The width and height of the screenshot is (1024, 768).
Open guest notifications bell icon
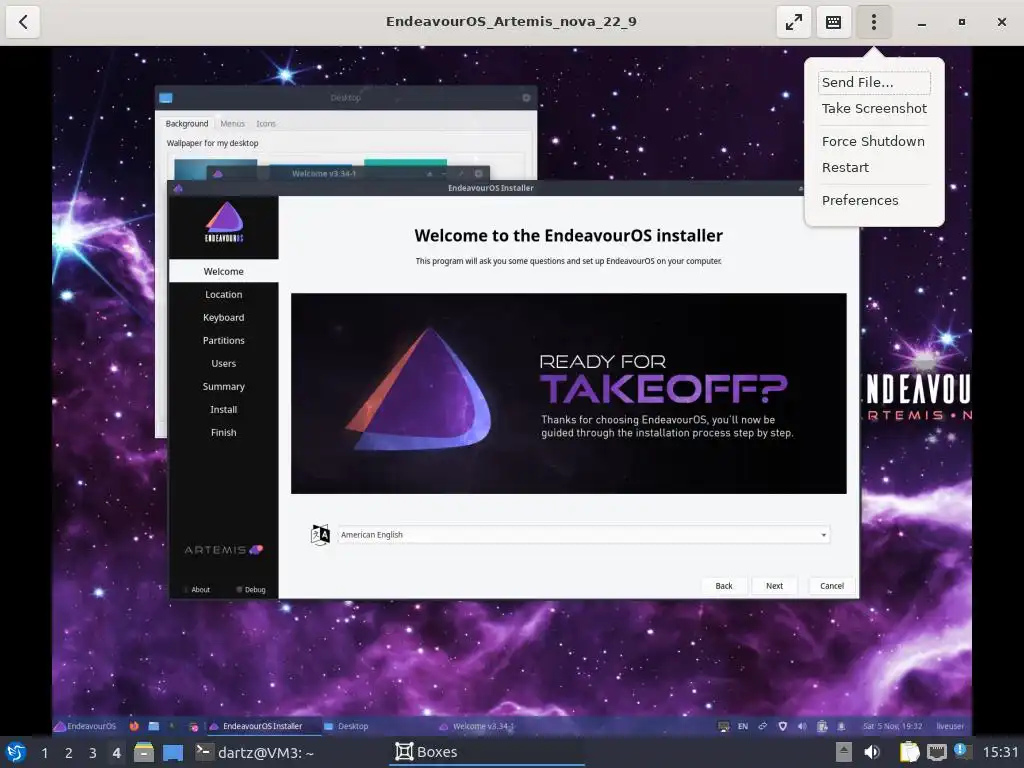841,726
